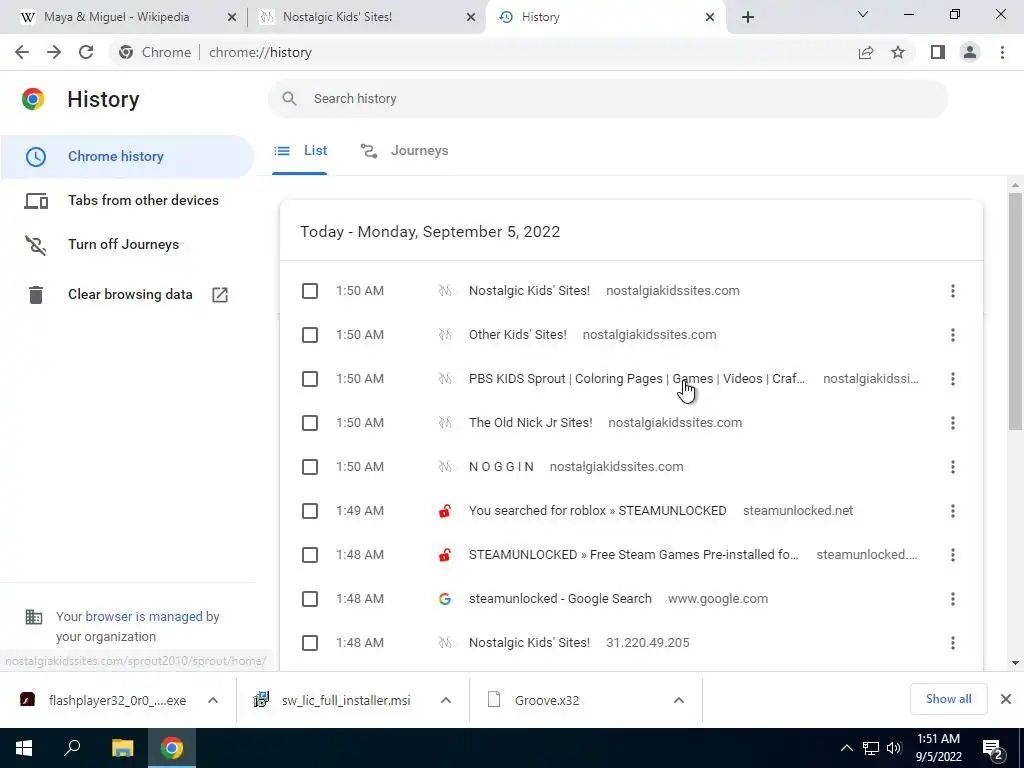The width and height of the screenshot is (1024, 768).
Task: Go back using the browser back arrow
Action: tap(22, 52)
